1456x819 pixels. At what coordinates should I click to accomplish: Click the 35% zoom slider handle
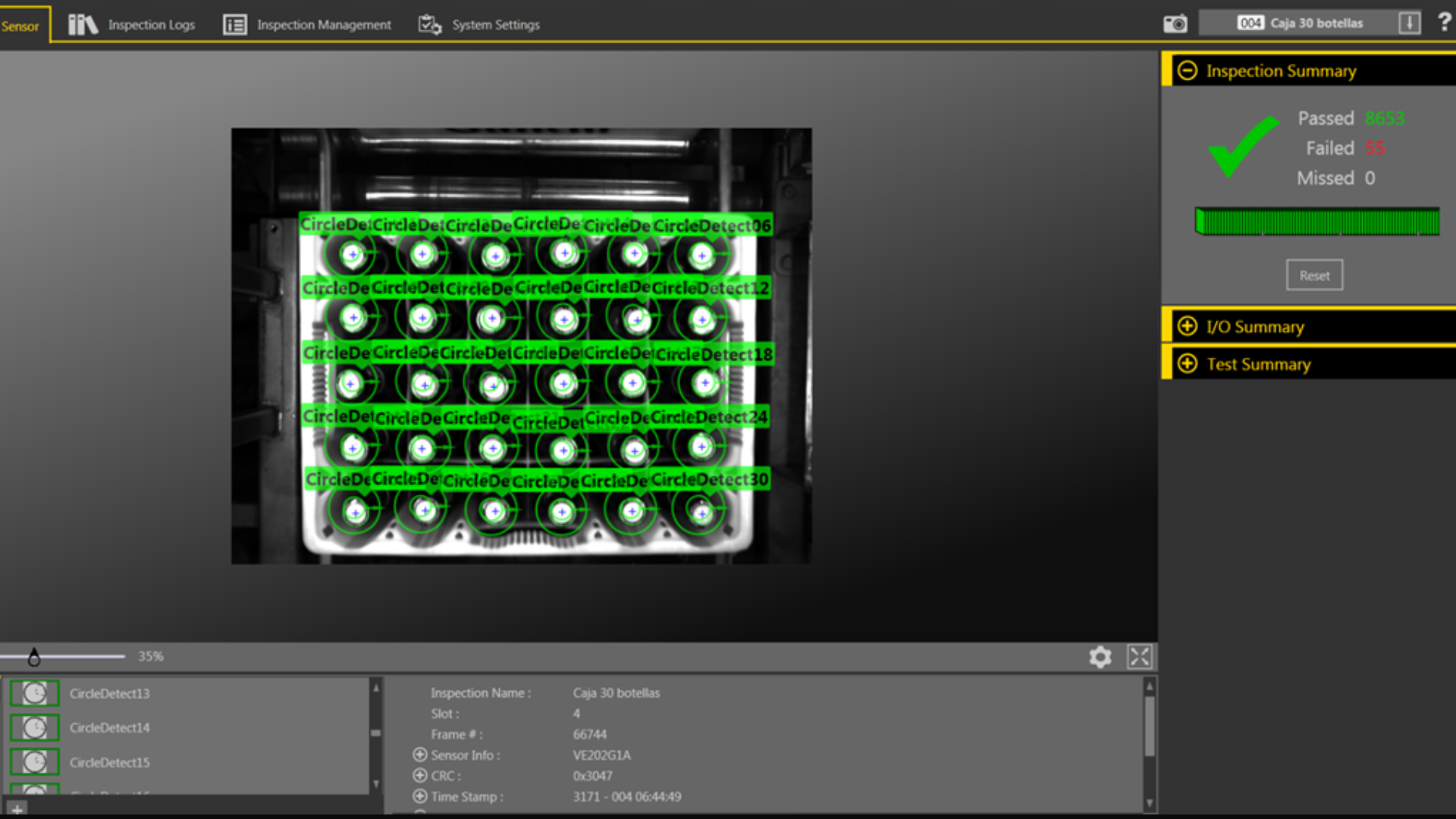(x=34, y=657)
